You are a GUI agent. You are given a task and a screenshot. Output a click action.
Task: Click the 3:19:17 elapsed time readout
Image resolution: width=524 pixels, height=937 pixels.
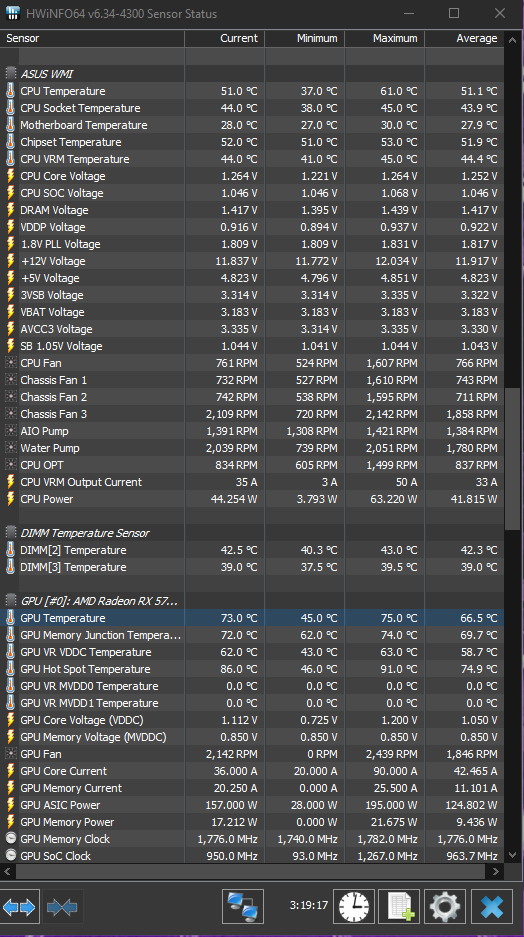tap(309, 905)
